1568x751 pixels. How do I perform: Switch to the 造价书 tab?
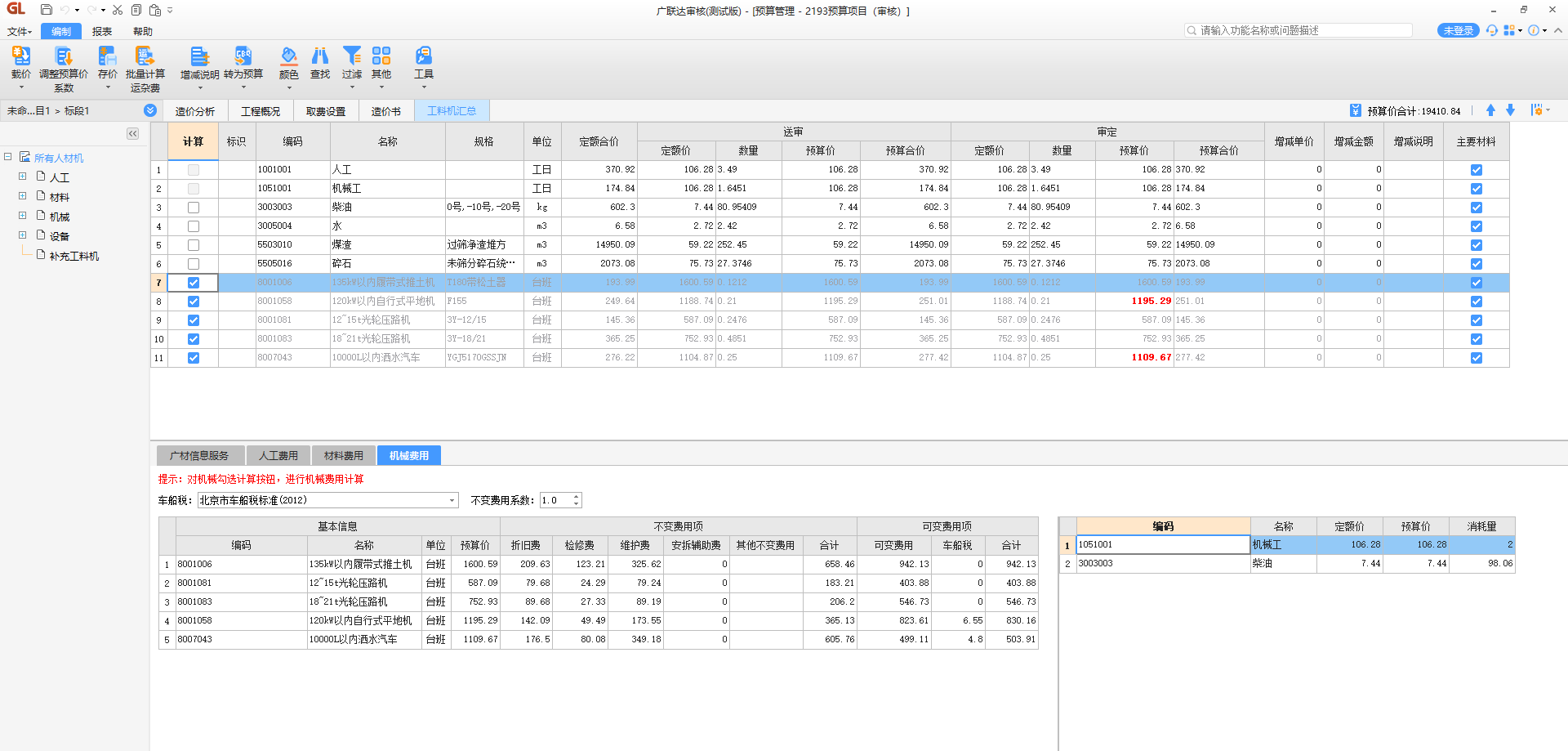click(x=386, y=111)
